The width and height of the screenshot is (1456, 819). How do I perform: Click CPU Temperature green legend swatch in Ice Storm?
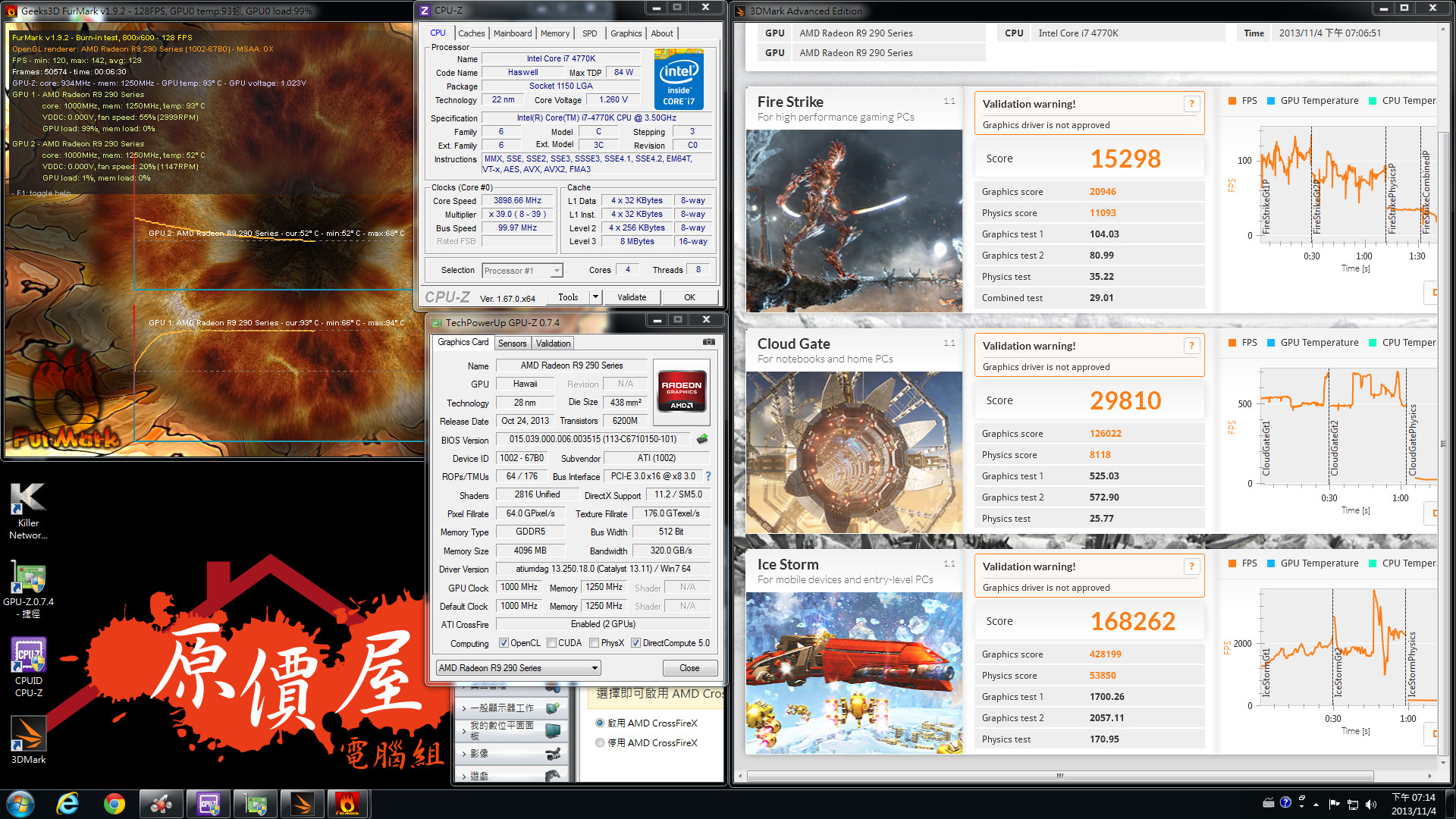click(1373, 563)
